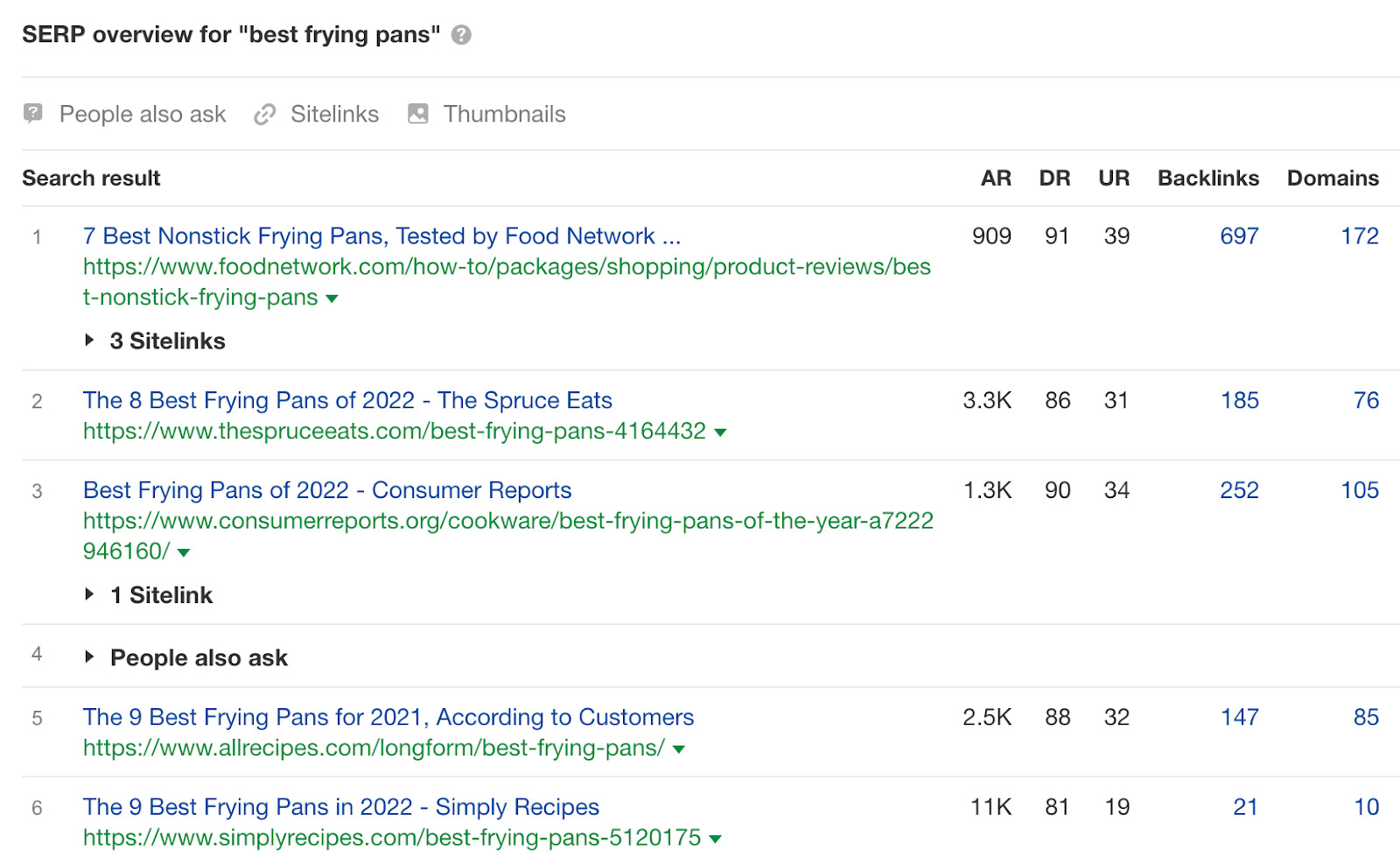View 697 backlinks for Food Network

pos(1239,236)
